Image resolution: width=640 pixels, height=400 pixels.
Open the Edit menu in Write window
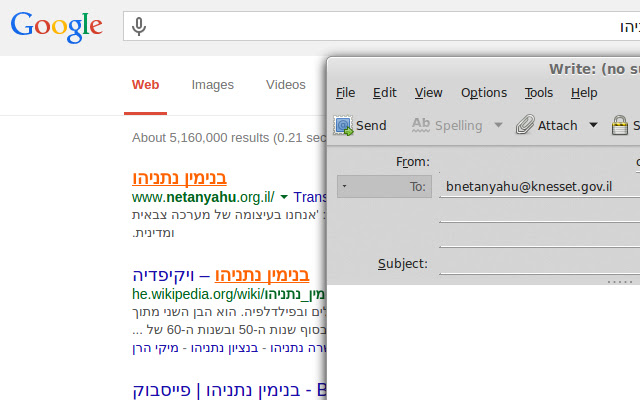tap(384, 93)
